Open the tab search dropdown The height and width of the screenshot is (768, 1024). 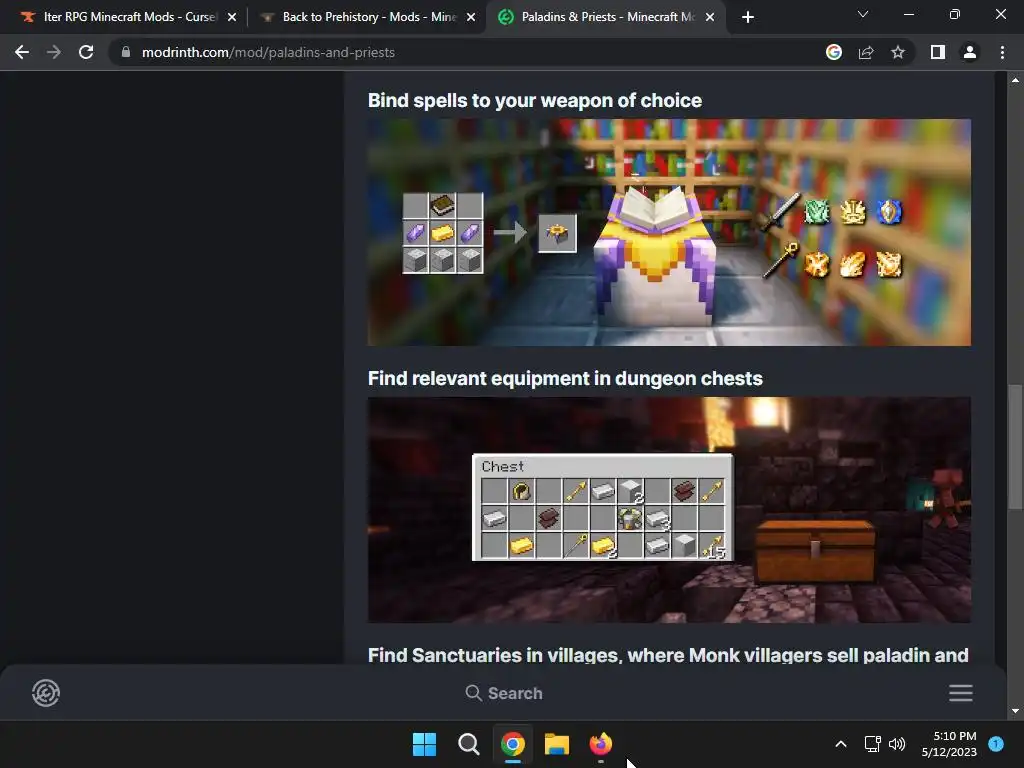click(863, 14)
